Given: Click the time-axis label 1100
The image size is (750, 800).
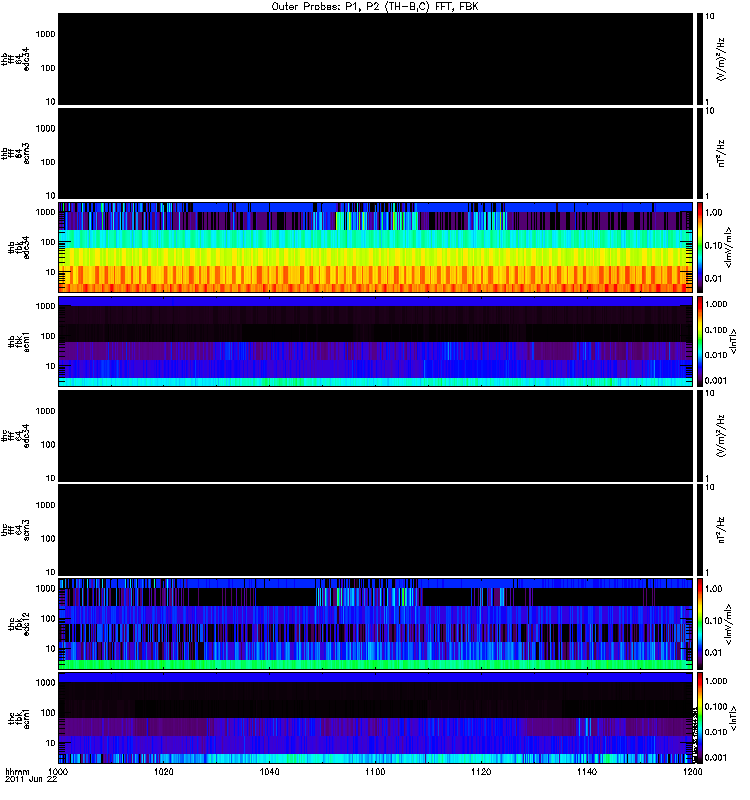Looking at the screenshot, I should [x=375, y=771].
